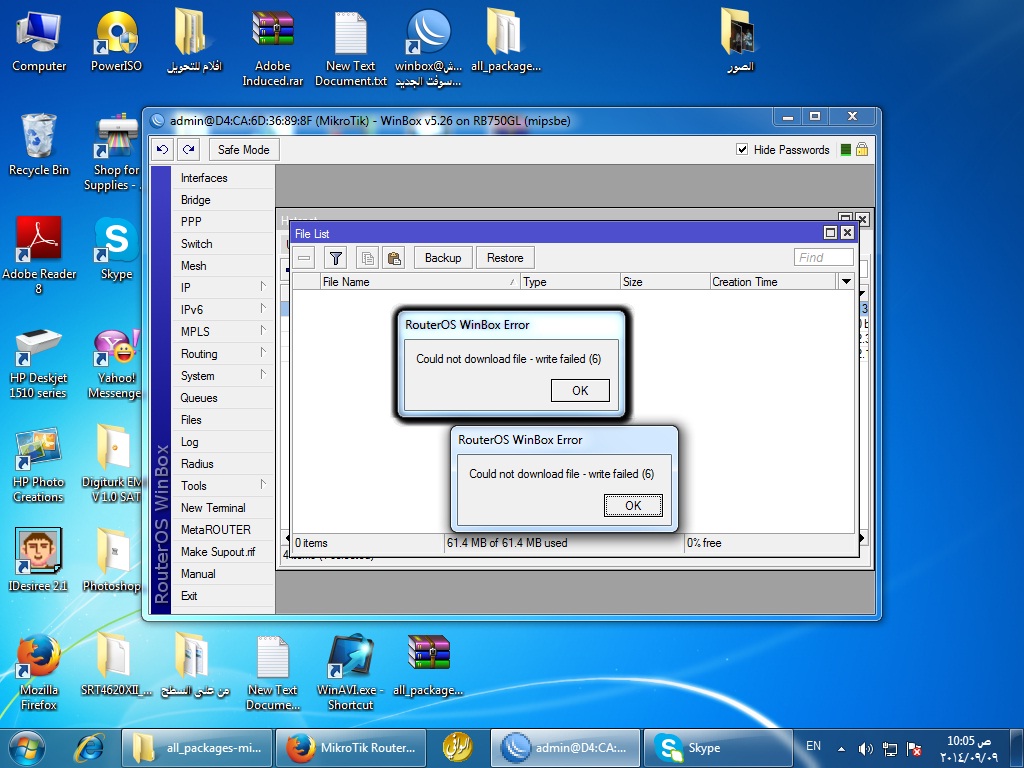The image size is (1024, 768).
Task: Toggle the Hide Passwords checkbox
Action: pyautogui.click(x=742, y=149)
